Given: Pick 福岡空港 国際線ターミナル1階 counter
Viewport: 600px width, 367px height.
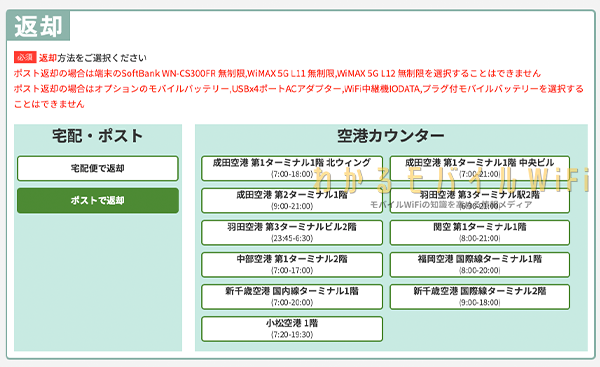Looking at the screenshot, I should tap(479, 265).
